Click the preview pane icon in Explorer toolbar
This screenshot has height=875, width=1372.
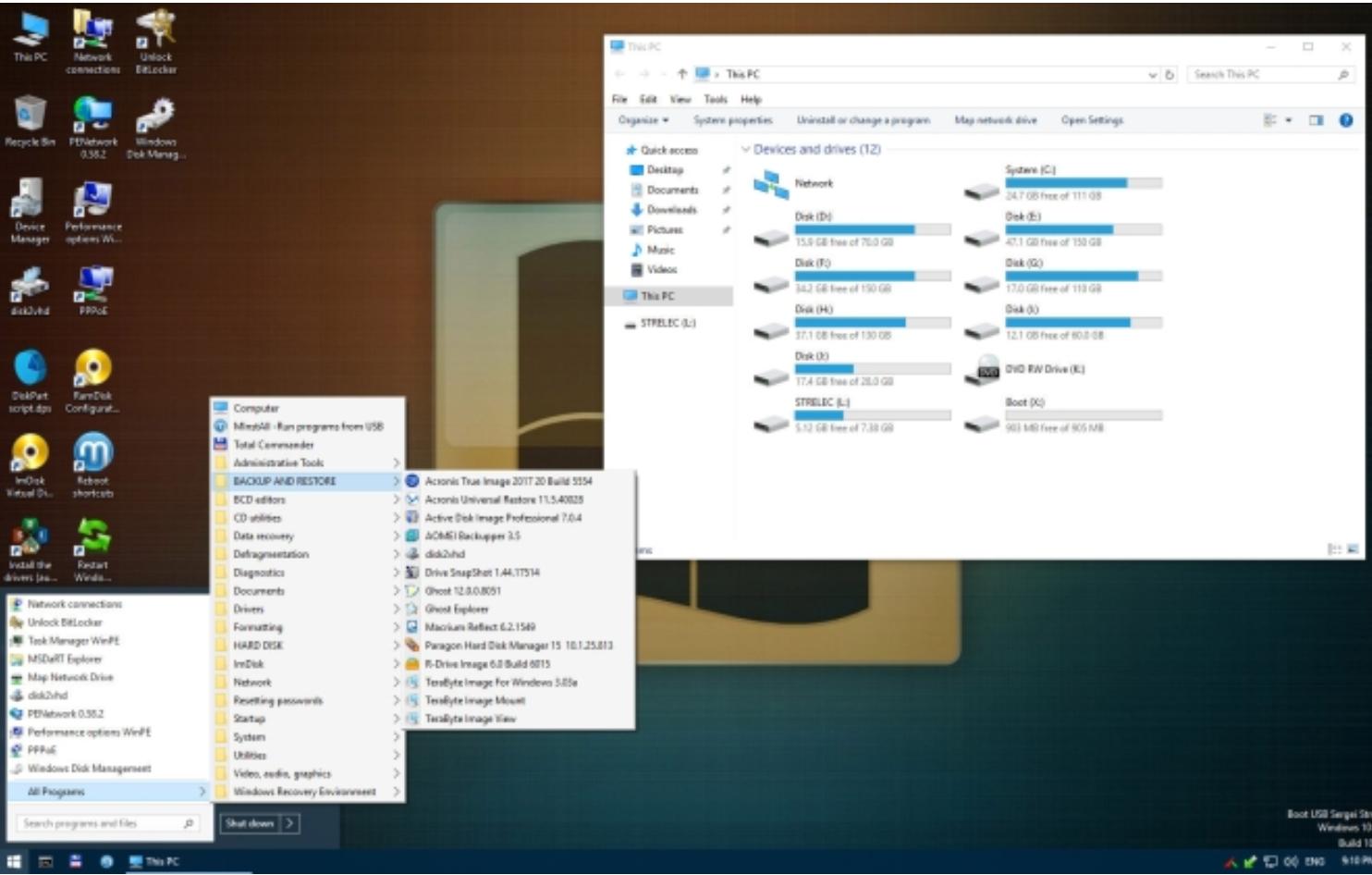[x=1316, y=120]
